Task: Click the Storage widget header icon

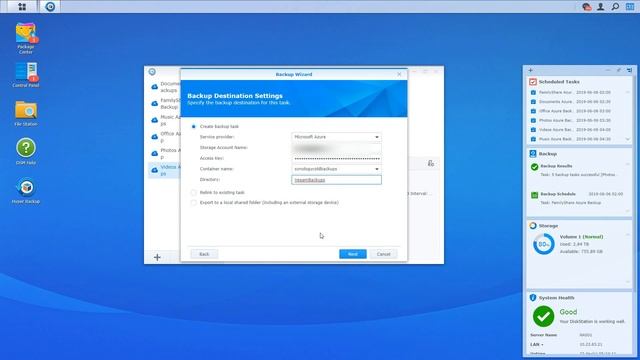Action: point(533,226)
